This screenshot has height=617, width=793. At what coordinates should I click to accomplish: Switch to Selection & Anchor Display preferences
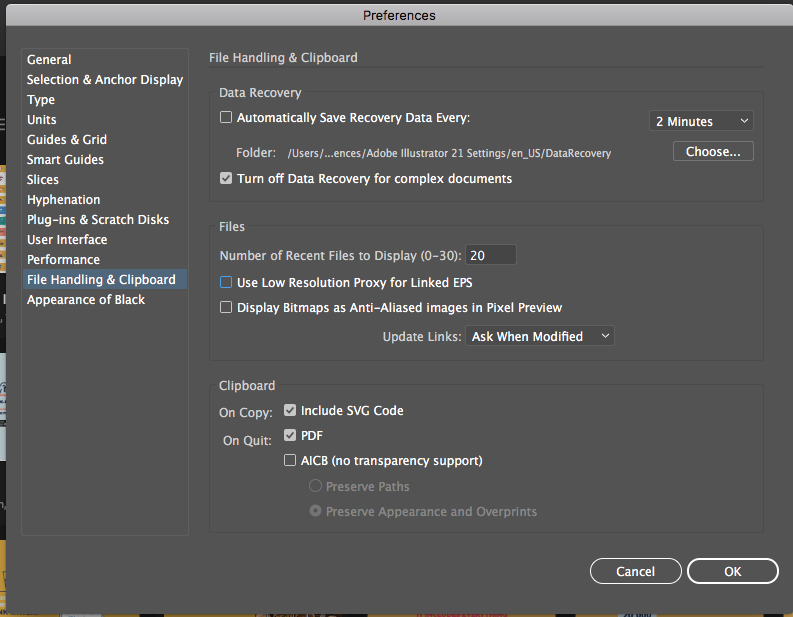105,80
